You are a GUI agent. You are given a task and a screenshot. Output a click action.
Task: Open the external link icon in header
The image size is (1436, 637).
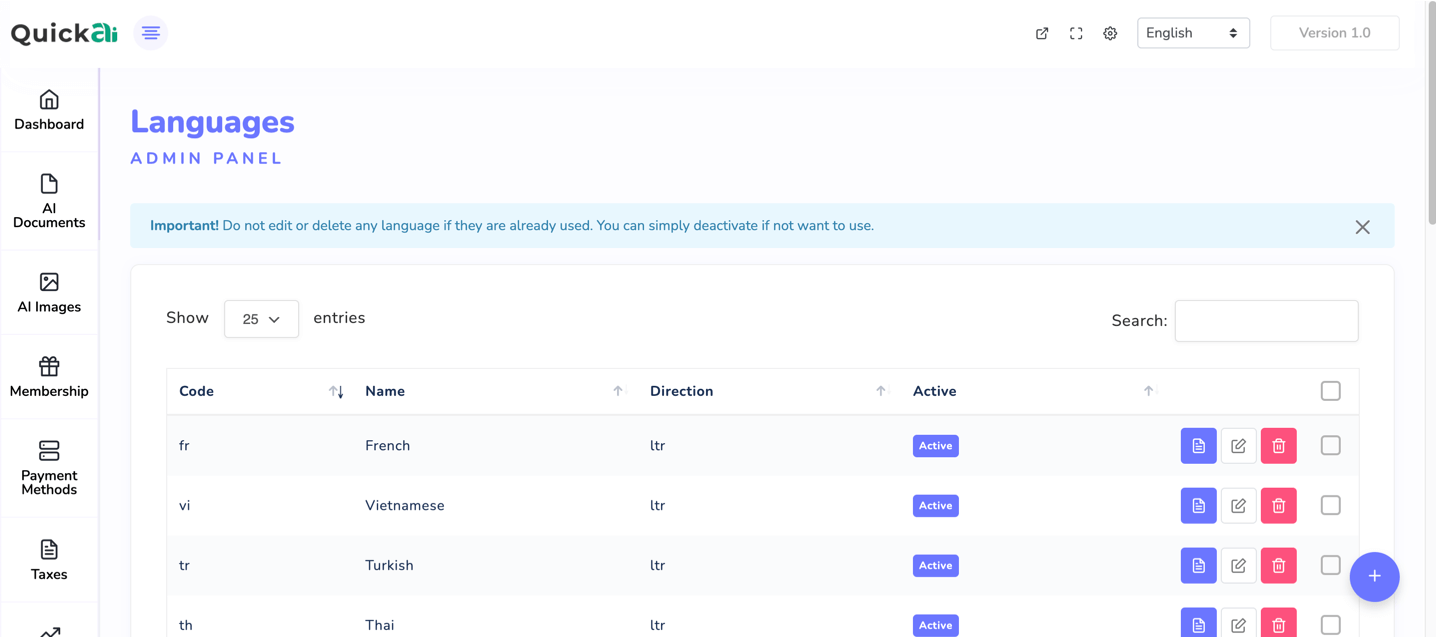pos(1042,33)
